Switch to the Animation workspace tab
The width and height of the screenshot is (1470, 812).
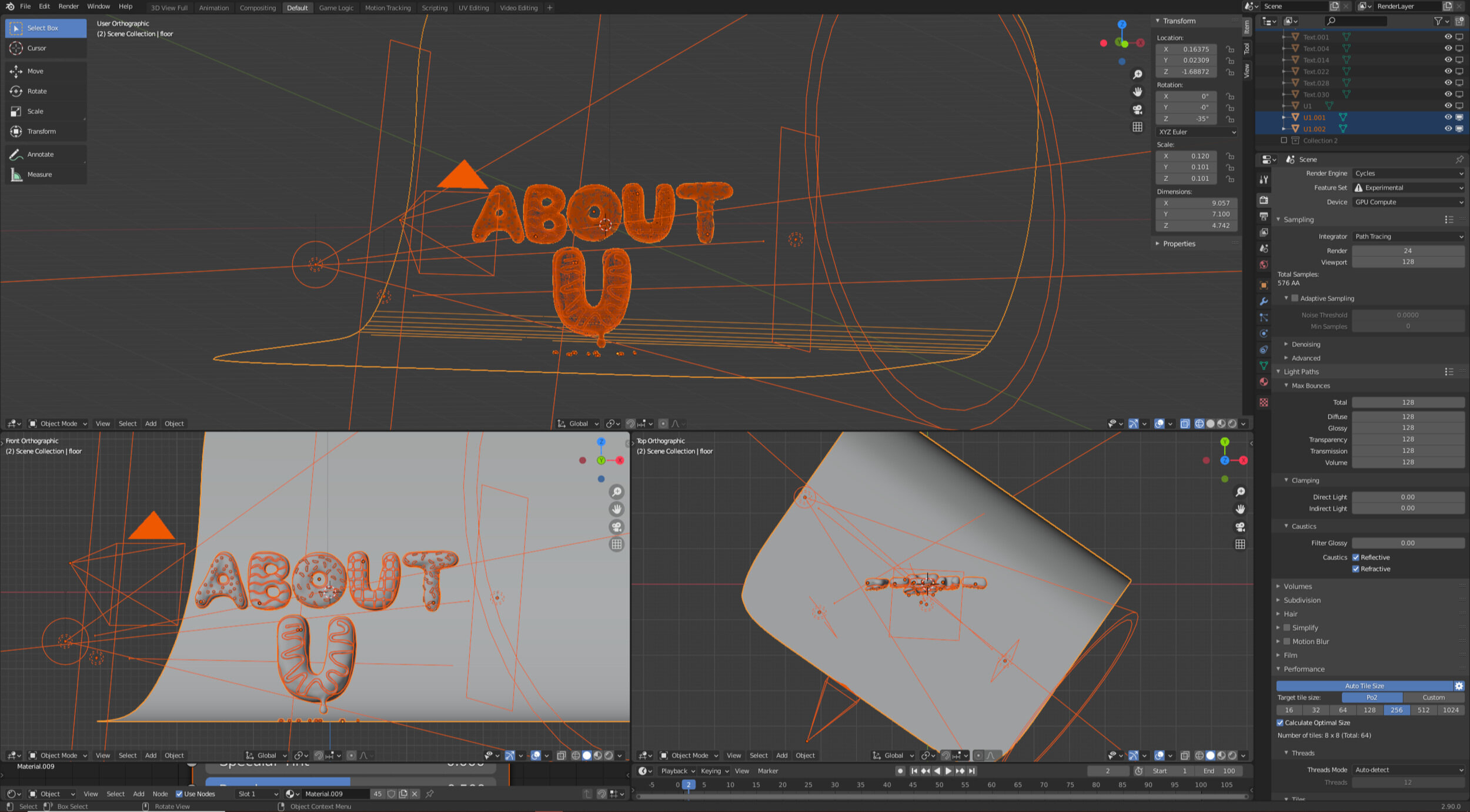tap(213, 8)
